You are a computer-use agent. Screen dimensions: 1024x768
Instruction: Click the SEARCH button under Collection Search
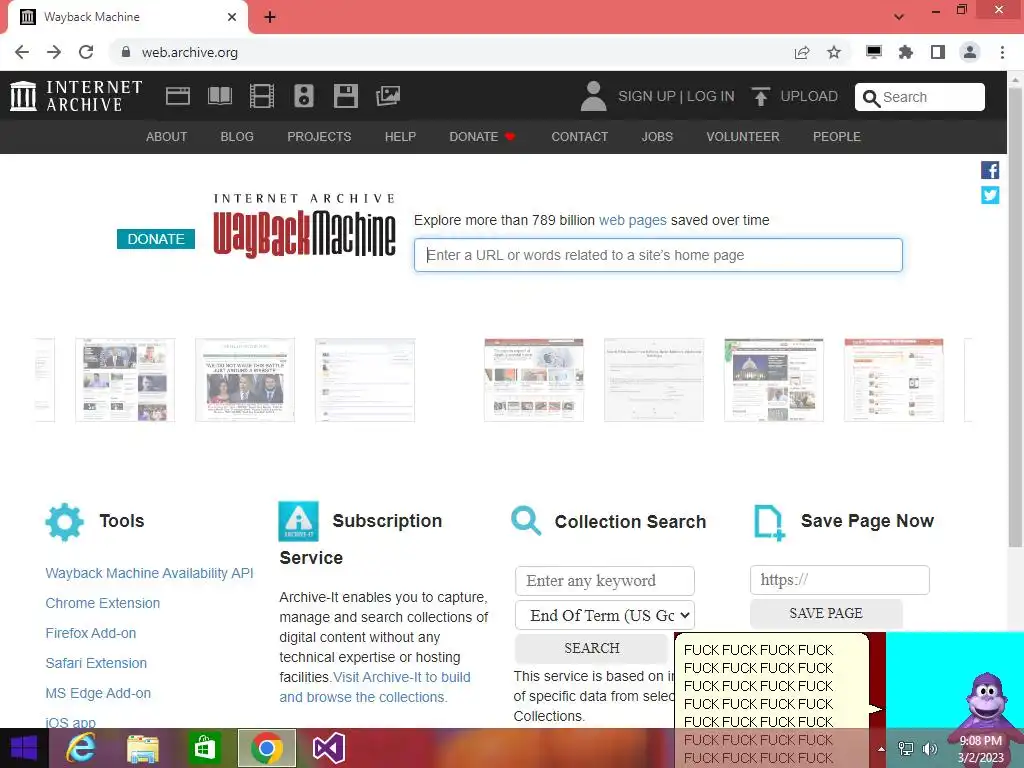pos(592,648)
